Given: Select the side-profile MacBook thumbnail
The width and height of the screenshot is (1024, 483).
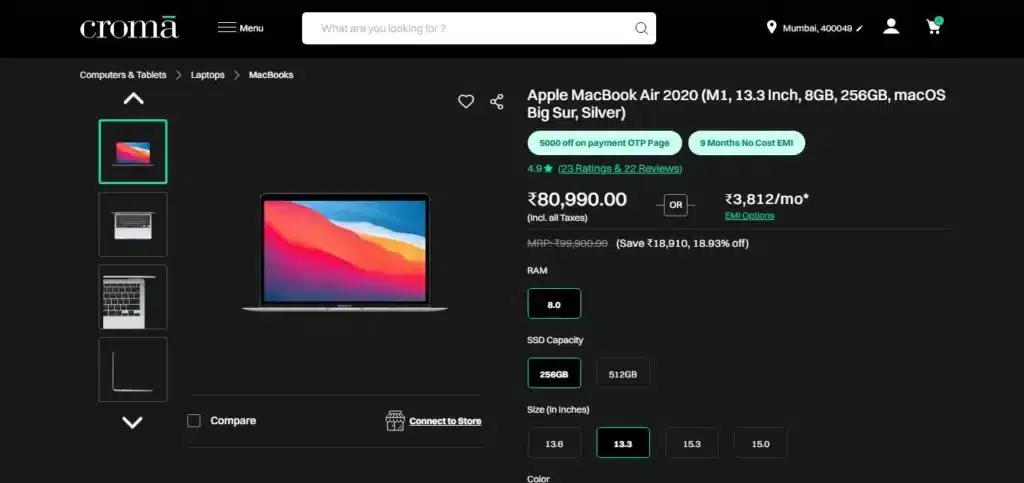Looking at the screenshot, I should click(x=133, y=369).
